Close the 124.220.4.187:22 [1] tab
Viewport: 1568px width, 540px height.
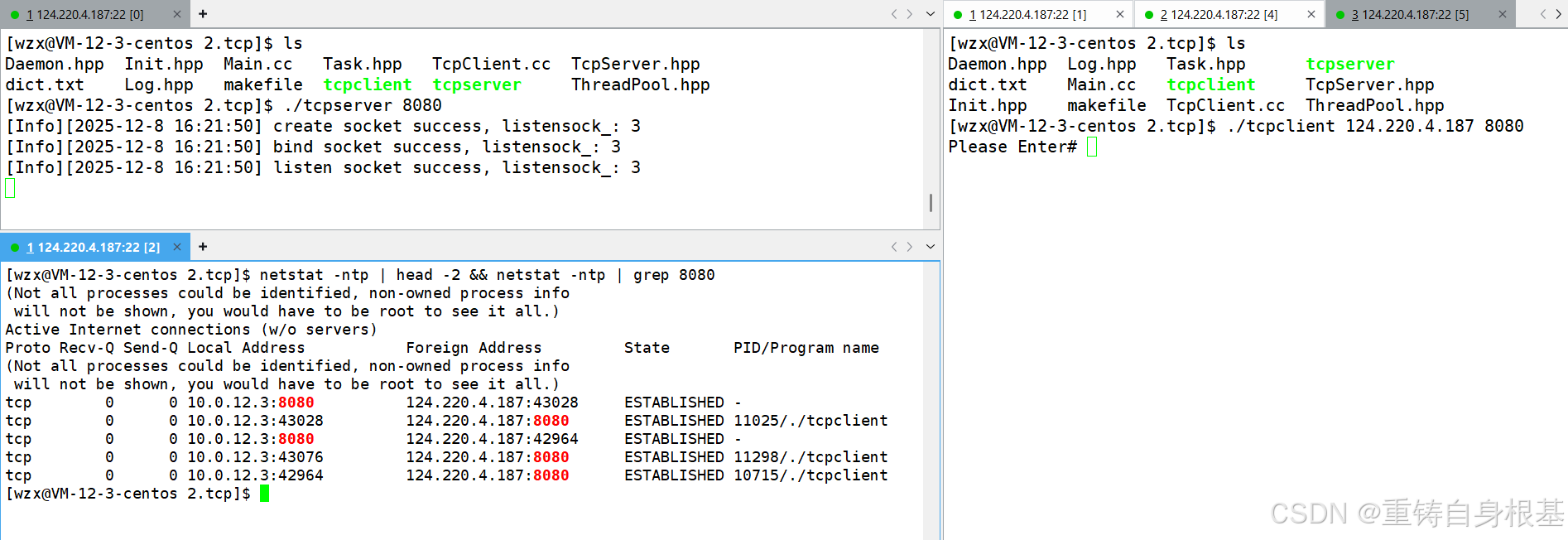(1120, 14)
